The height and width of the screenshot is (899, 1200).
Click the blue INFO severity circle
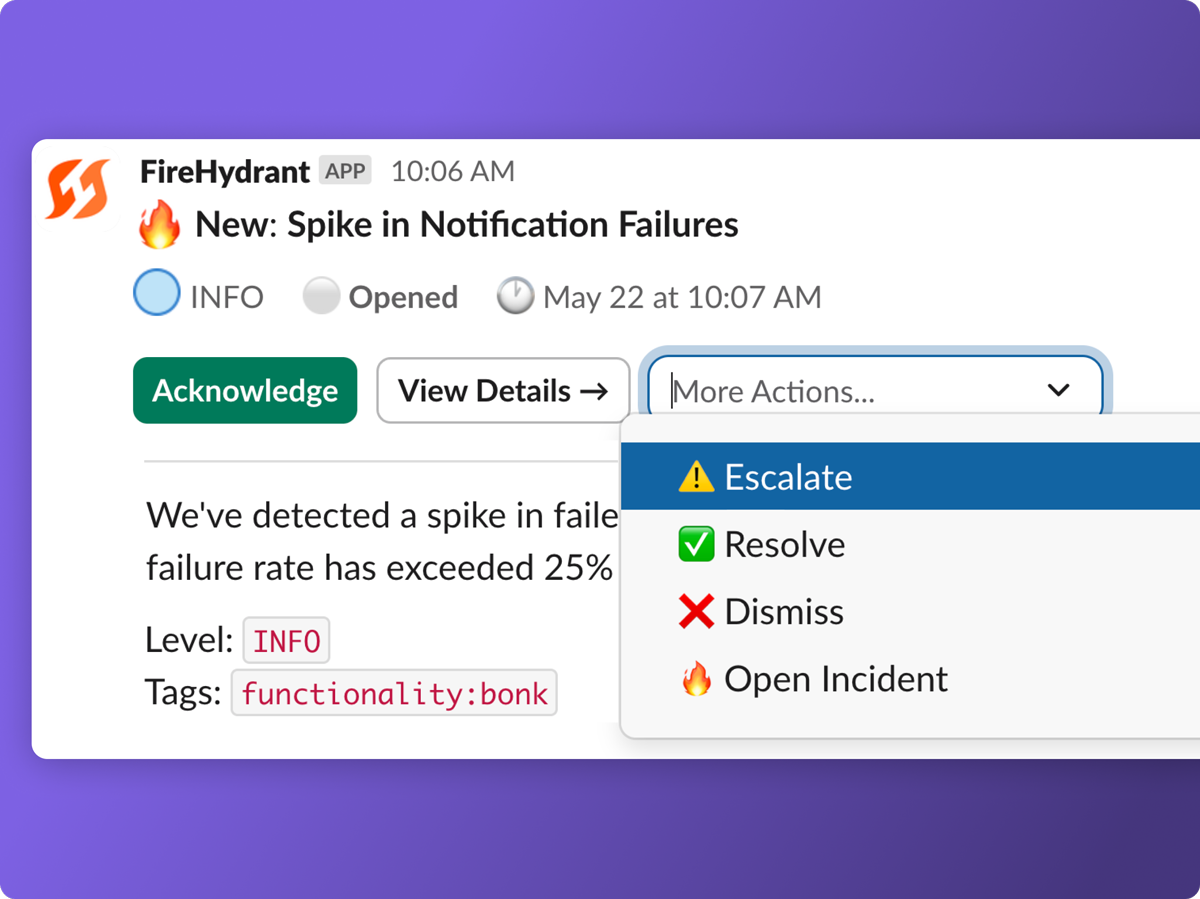[157, 294]
